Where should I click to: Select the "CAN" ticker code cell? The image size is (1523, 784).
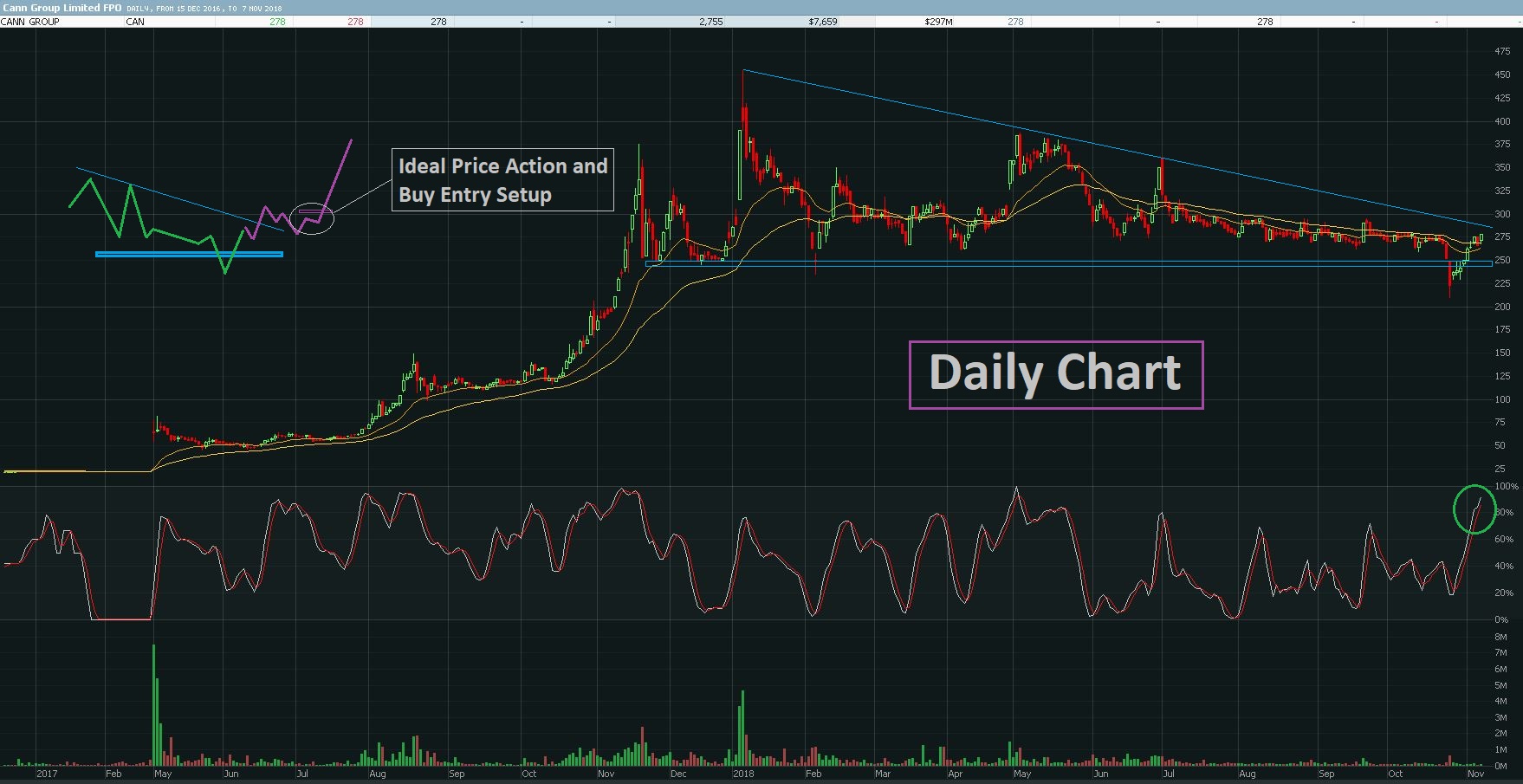135,22
